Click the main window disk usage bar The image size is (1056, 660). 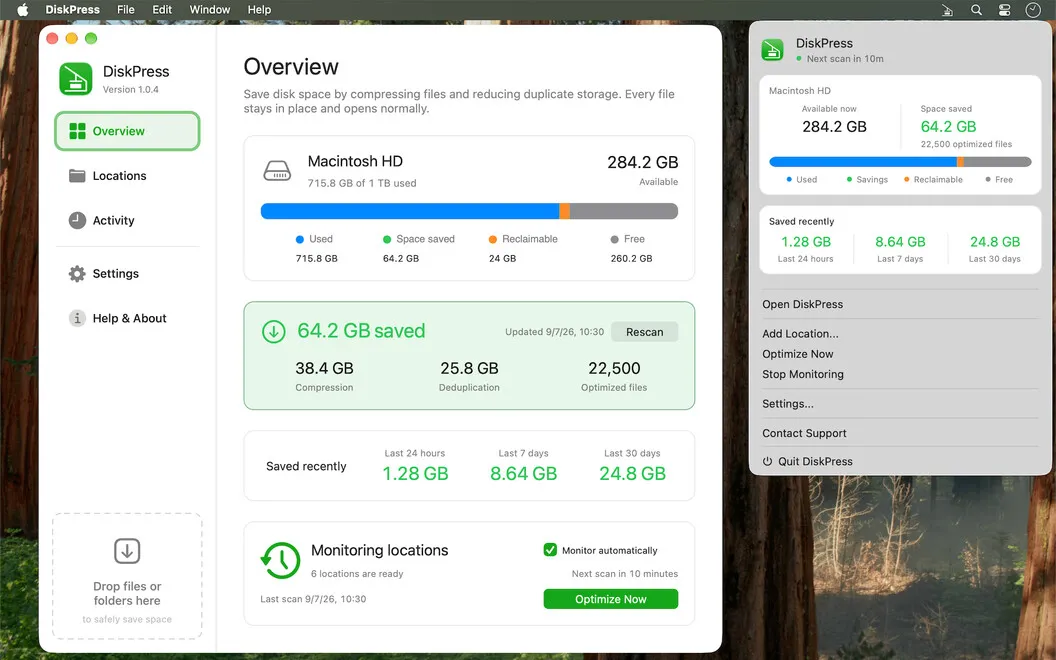click(469, 211)
